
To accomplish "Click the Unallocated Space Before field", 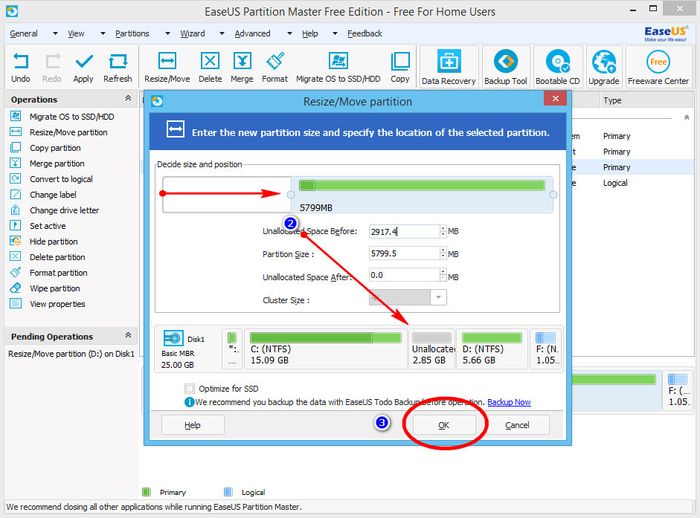I will [404, 231].
